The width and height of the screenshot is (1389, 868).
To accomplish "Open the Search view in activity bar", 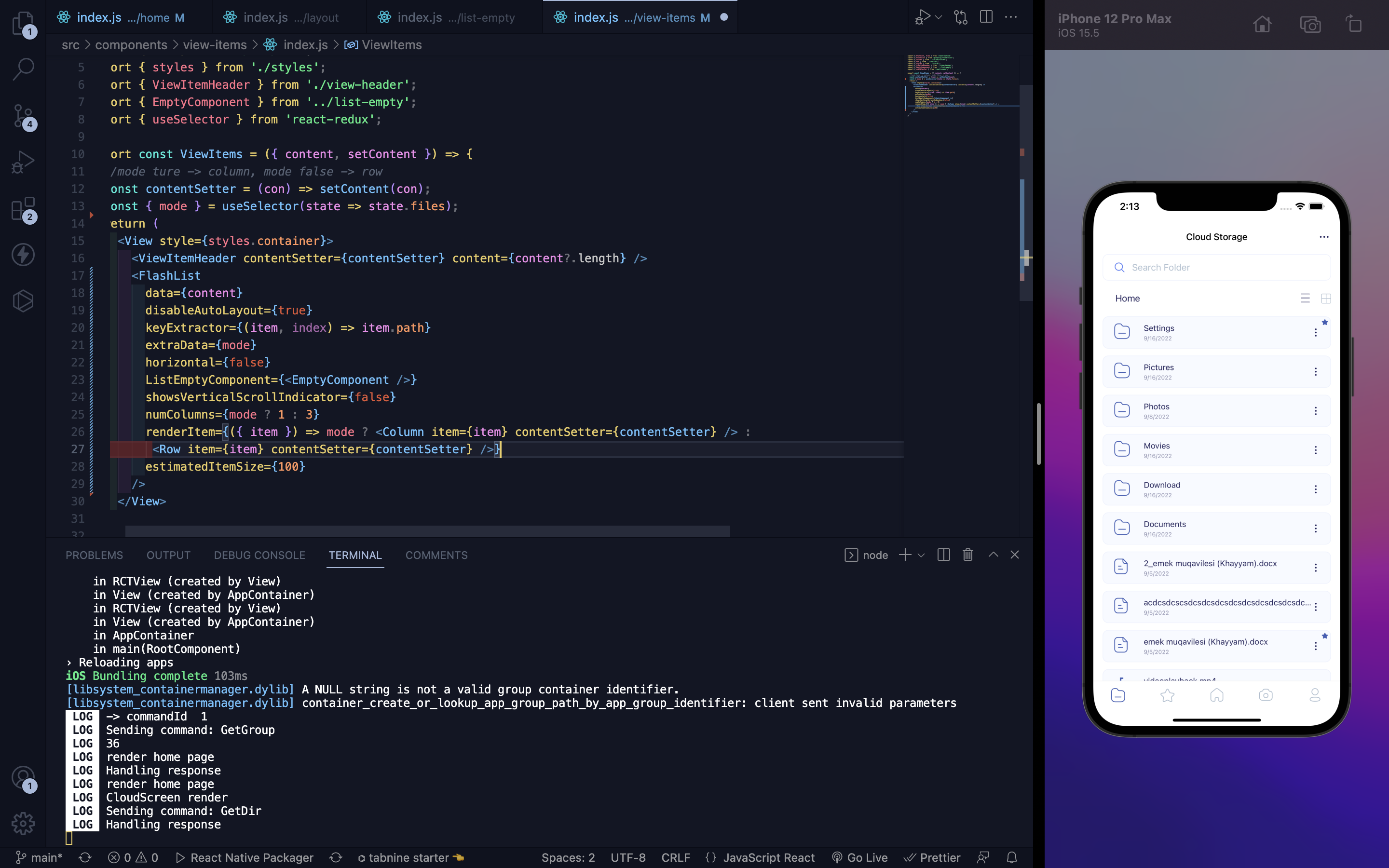I will click(23, 69).
